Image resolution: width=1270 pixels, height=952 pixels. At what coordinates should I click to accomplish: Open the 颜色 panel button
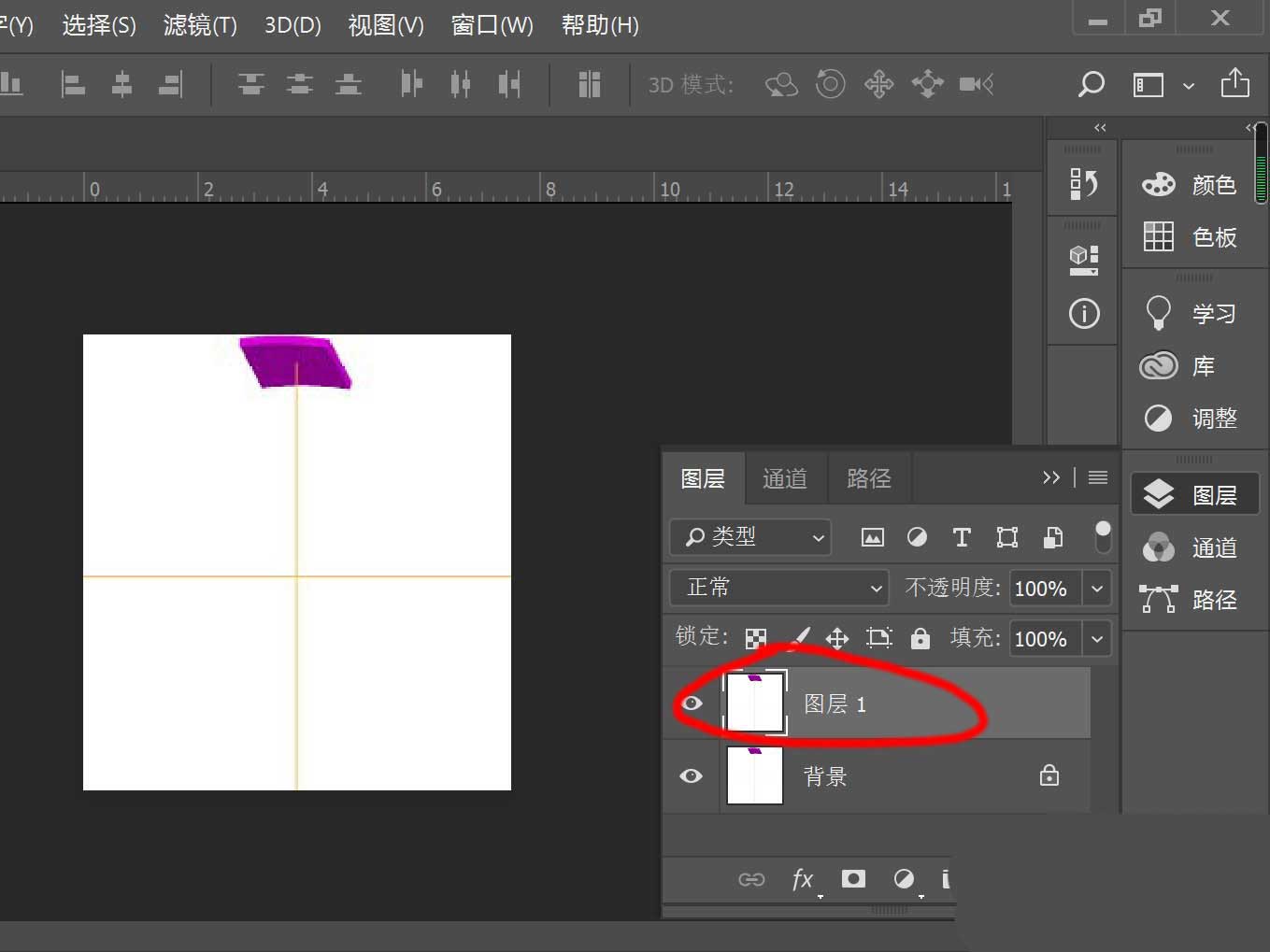tap(1191, 185)
